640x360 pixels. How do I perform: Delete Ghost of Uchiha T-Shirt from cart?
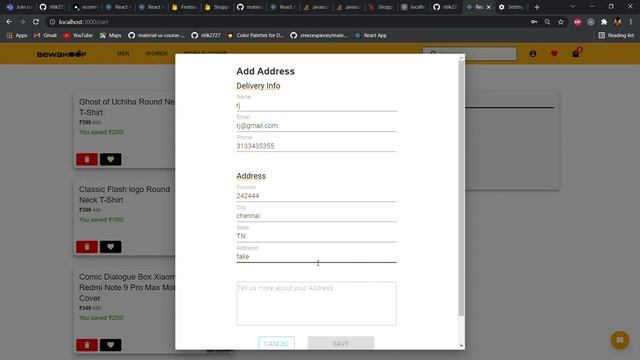click(87, 159)
